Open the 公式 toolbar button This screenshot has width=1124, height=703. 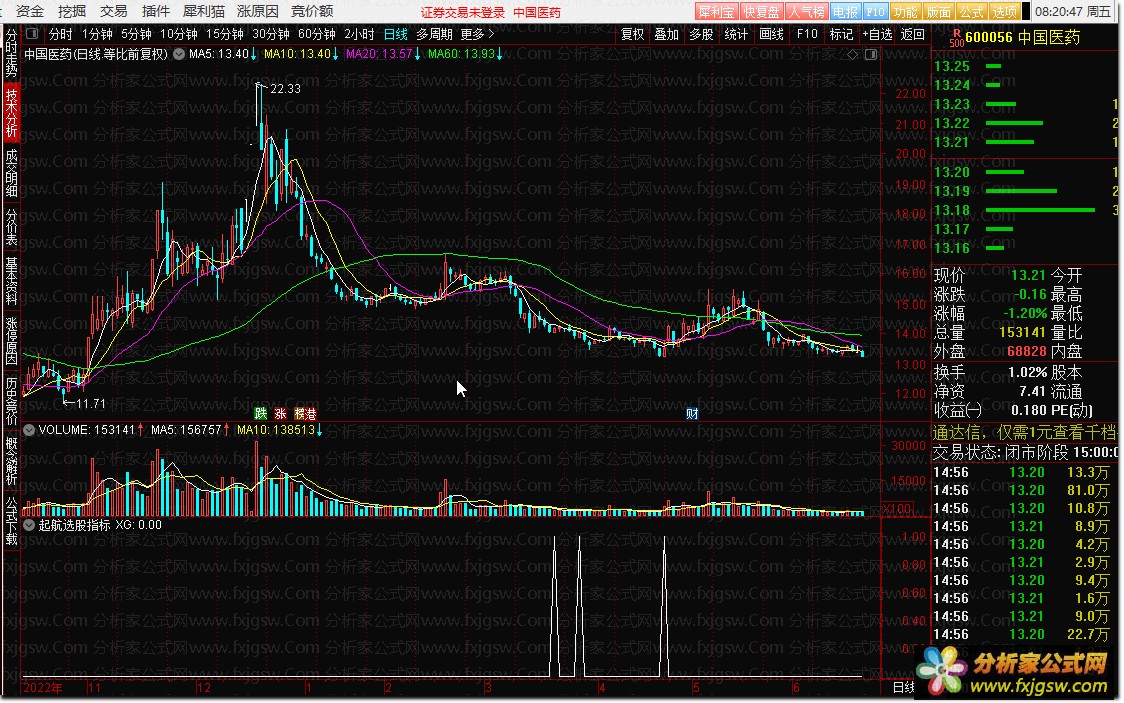pos(971,11)
